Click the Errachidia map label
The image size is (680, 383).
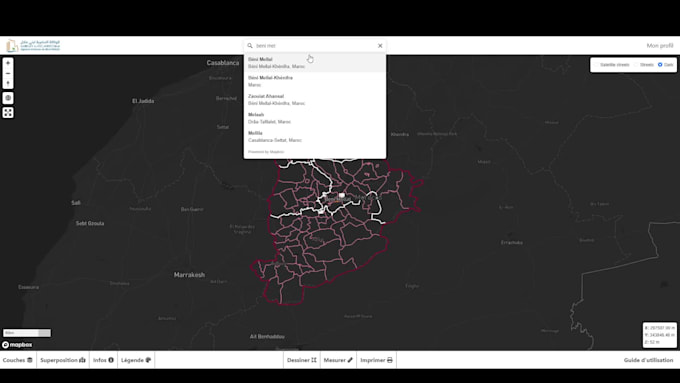point(512,242)
